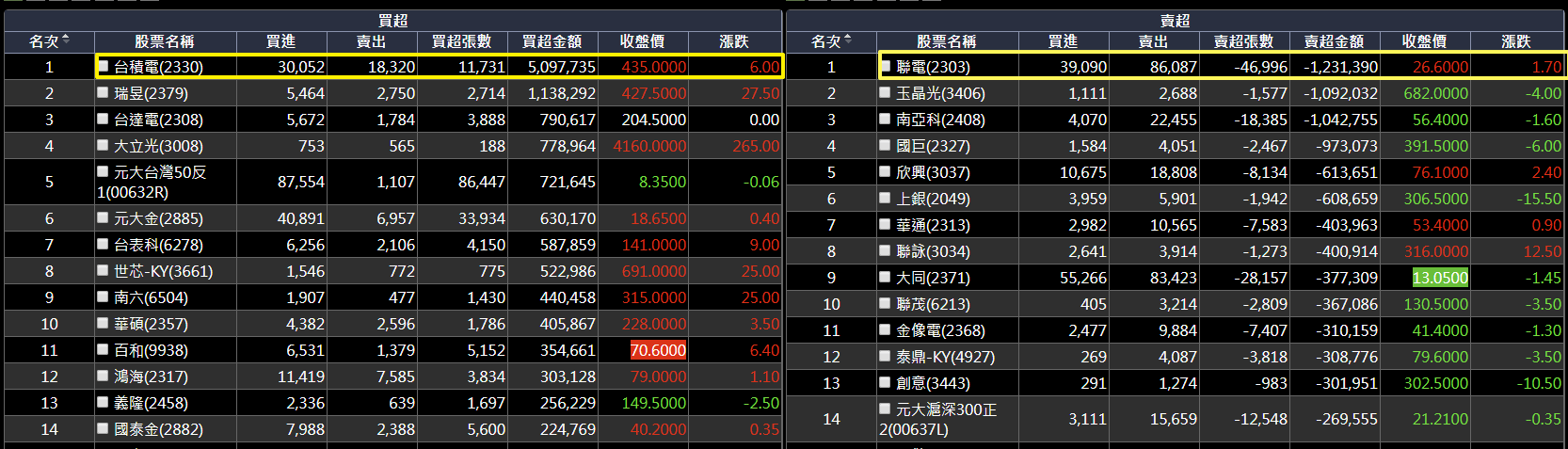
Task: Sort 賣超 table by the 名次 arrow icon
Action: pyautogui.click(x=848, y=40)
